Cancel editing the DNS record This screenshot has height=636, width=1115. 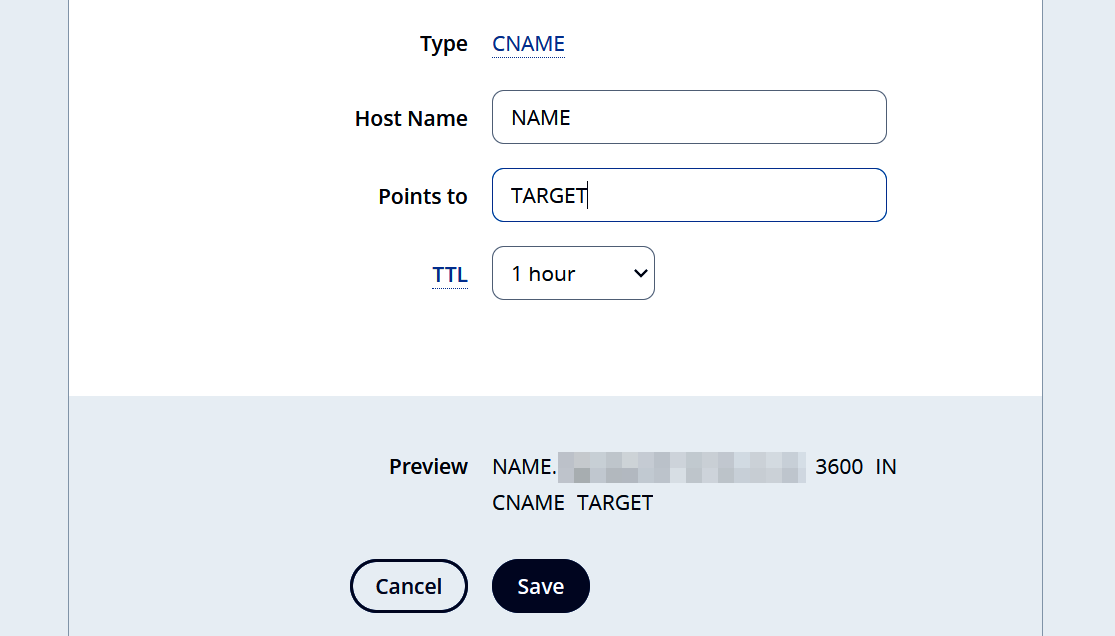(x=408, y=586)
